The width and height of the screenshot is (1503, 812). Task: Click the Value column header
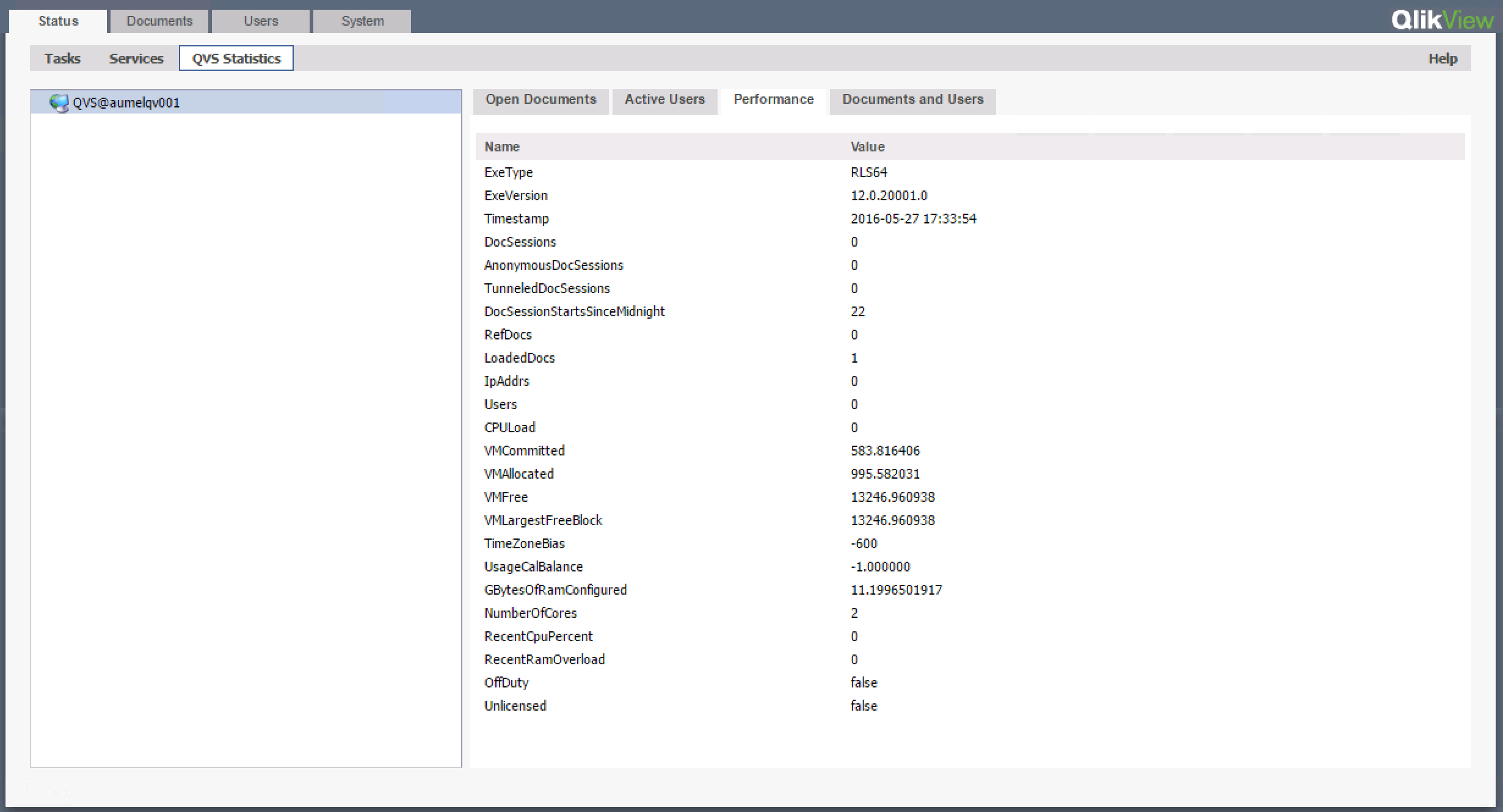coord(867,147)
